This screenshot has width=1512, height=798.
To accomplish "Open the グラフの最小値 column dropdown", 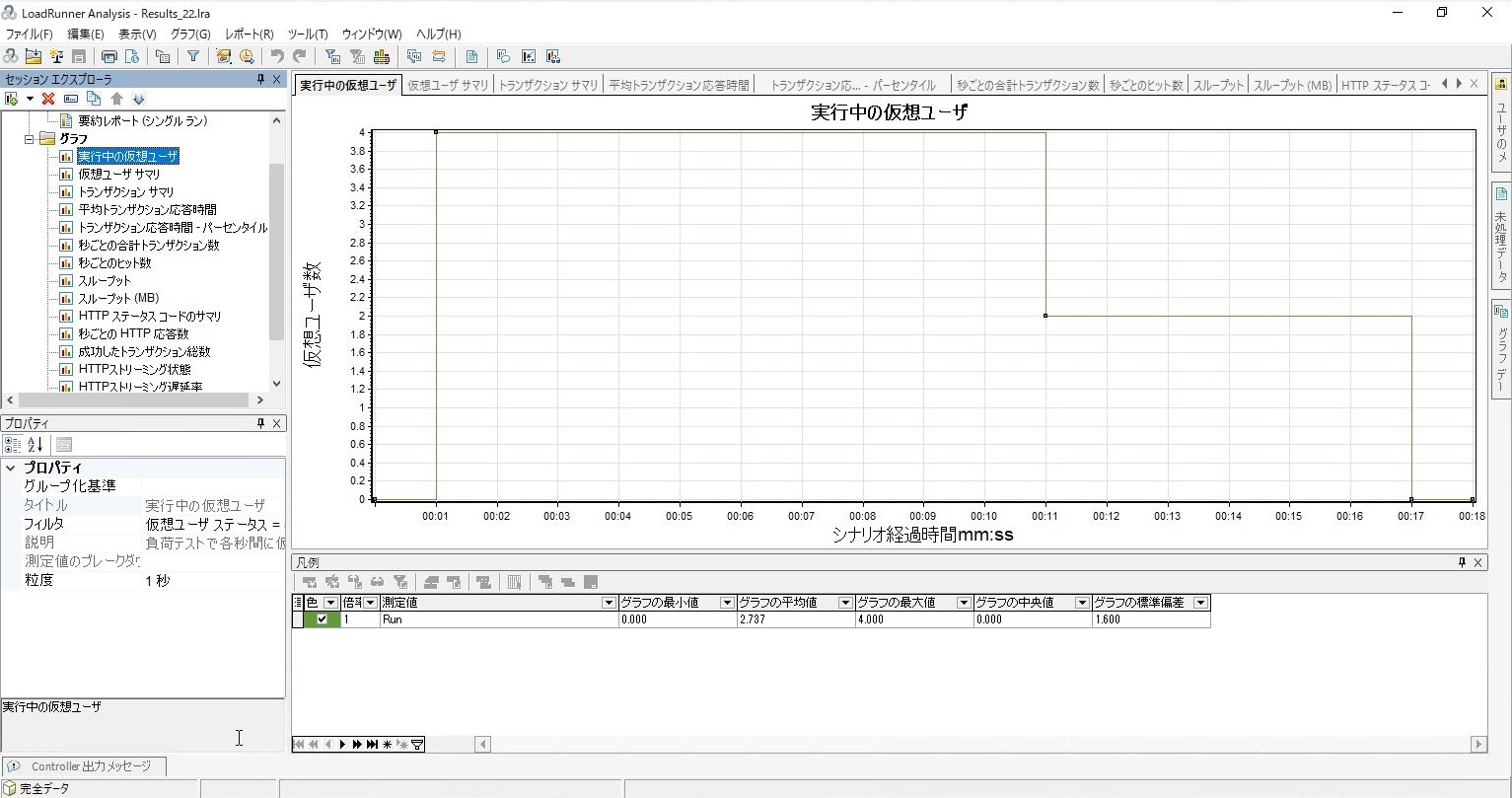I will (727, 603).
